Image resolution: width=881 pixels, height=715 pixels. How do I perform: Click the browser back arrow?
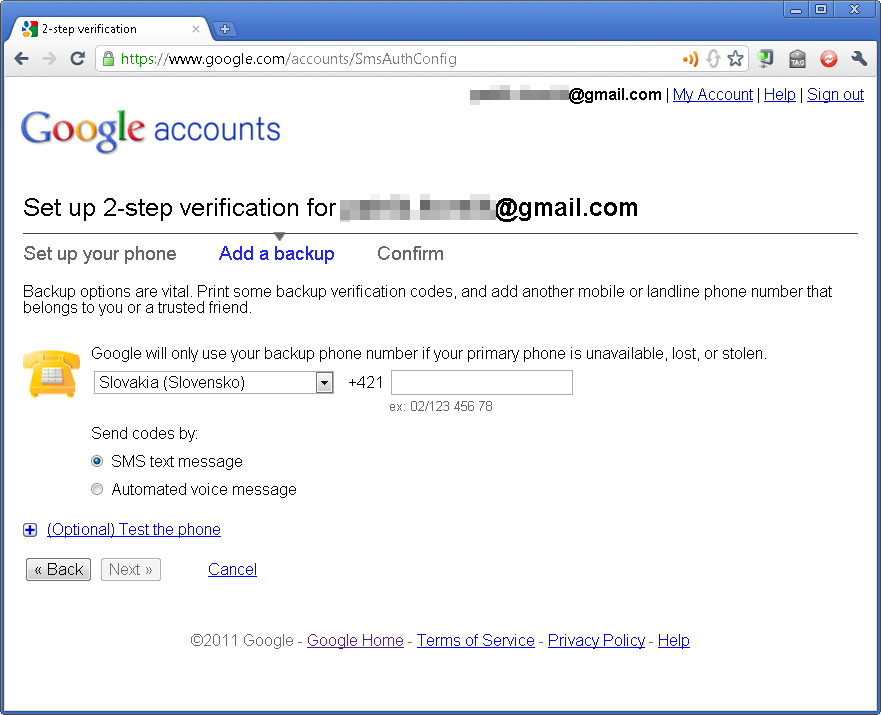coord(21,58)
